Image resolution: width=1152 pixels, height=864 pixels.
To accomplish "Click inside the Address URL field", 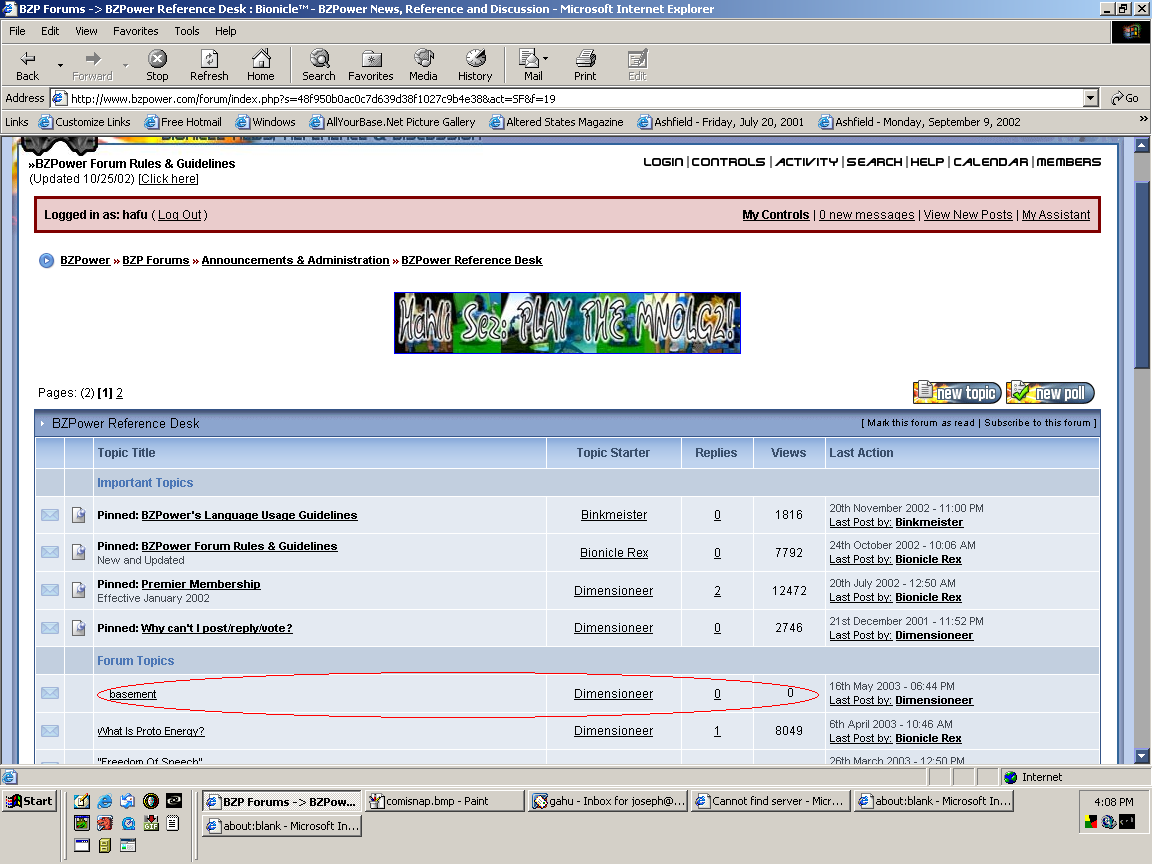I will coord(570,99).
